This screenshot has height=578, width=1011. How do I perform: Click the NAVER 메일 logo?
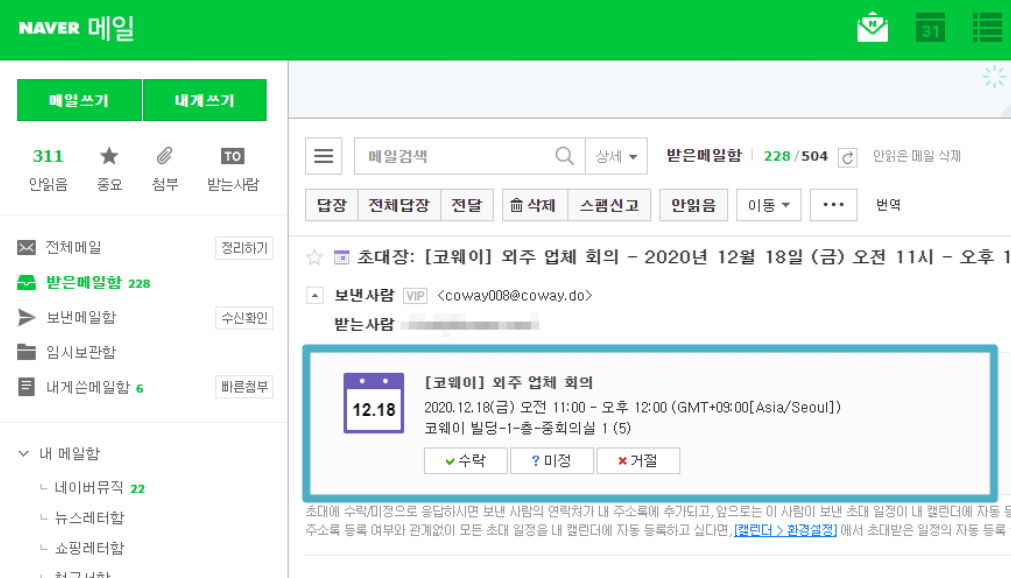click(x=76, y=28)
